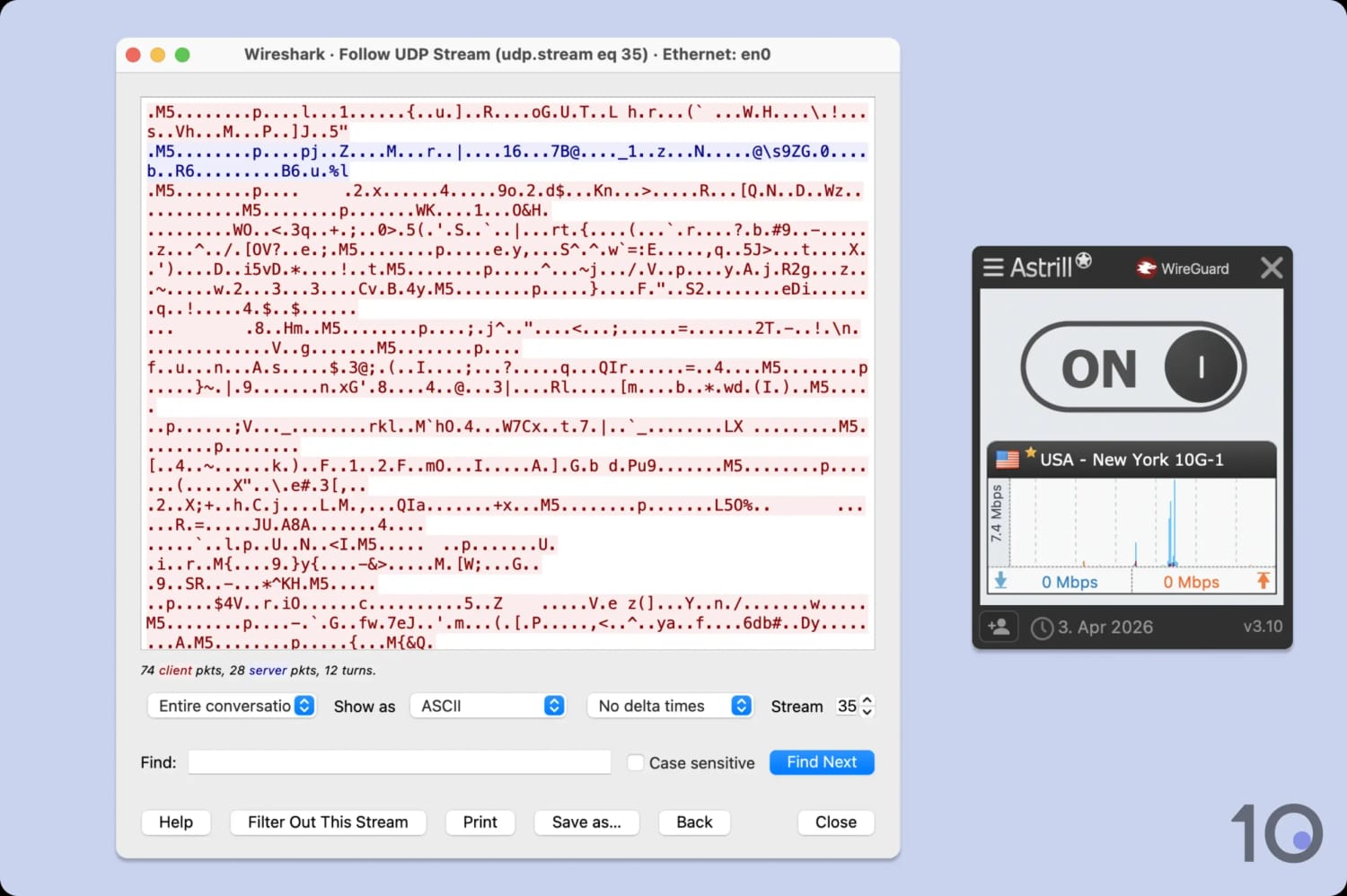Image resolution: width=1347 pixels, height=896 pixels.
Task: Click Filter Out This Stream
Action: click(327, 822)
